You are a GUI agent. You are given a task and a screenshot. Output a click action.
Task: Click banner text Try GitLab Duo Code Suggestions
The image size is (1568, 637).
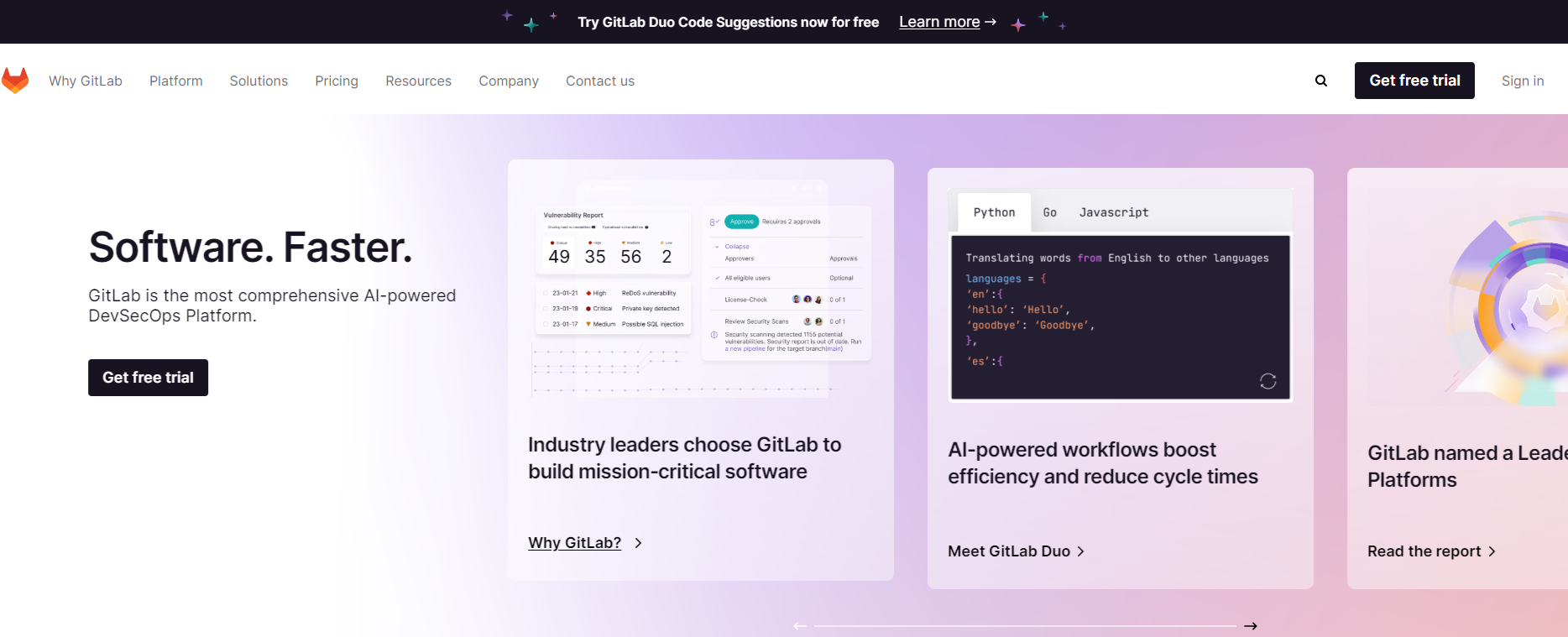(x=729, y=22)
